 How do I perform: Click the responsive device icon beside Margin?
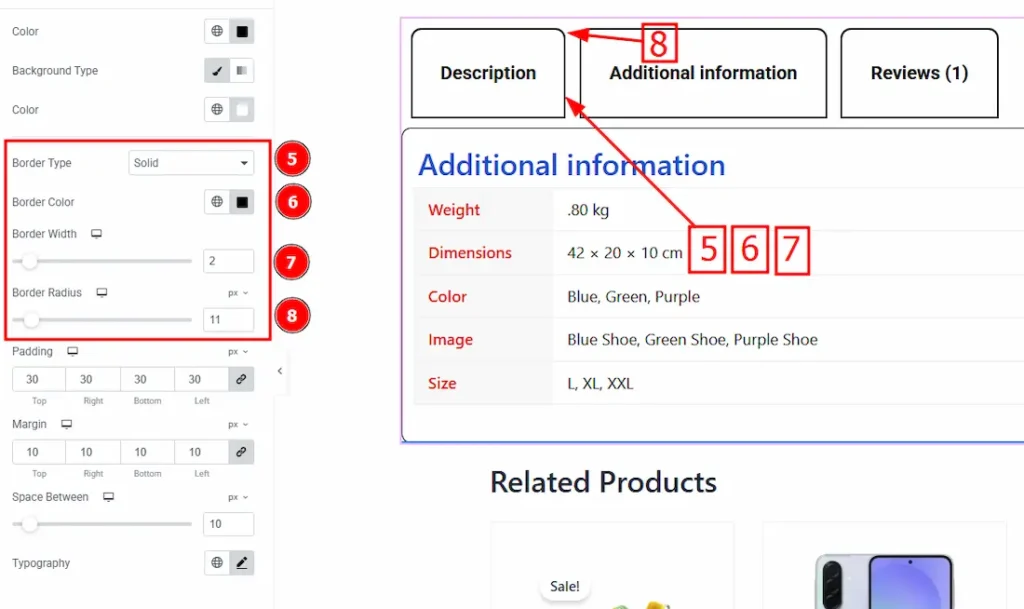click(67, 424)
